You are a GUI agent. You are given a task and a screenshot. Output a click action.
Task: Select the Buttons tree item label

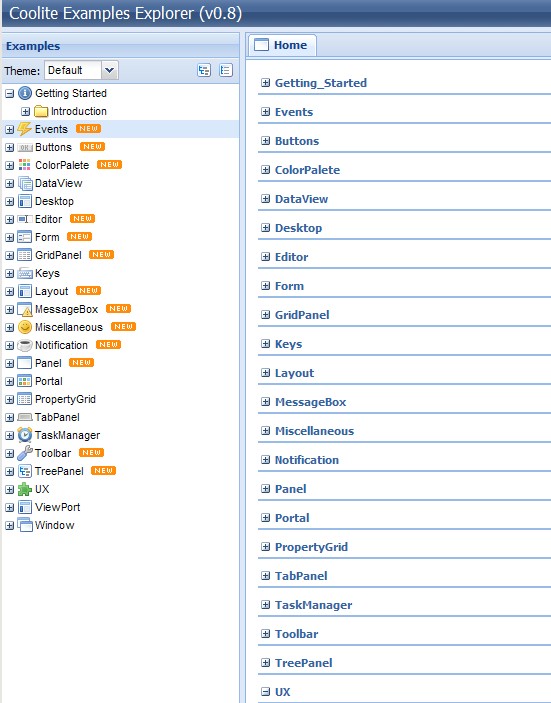pos(53,147)
